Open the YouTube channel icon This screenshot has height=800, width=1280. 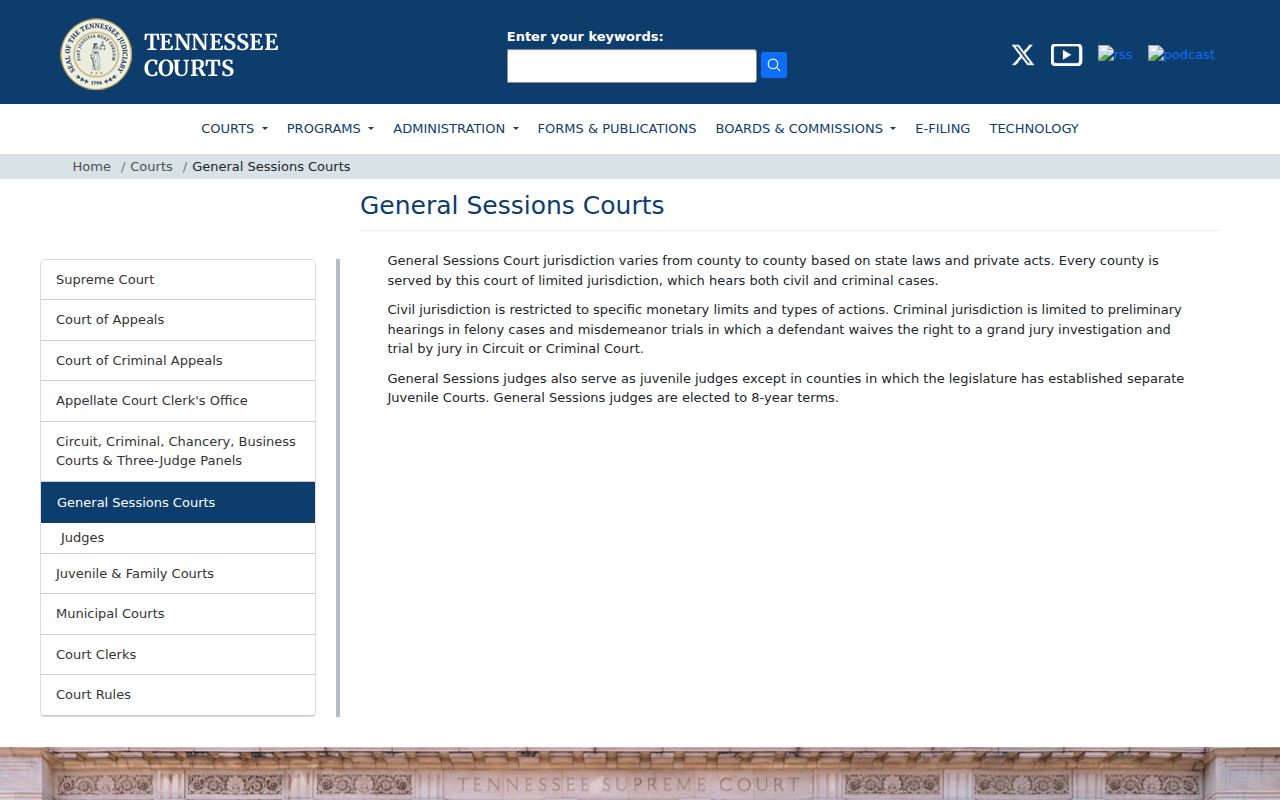click(x=1066, y=55)
